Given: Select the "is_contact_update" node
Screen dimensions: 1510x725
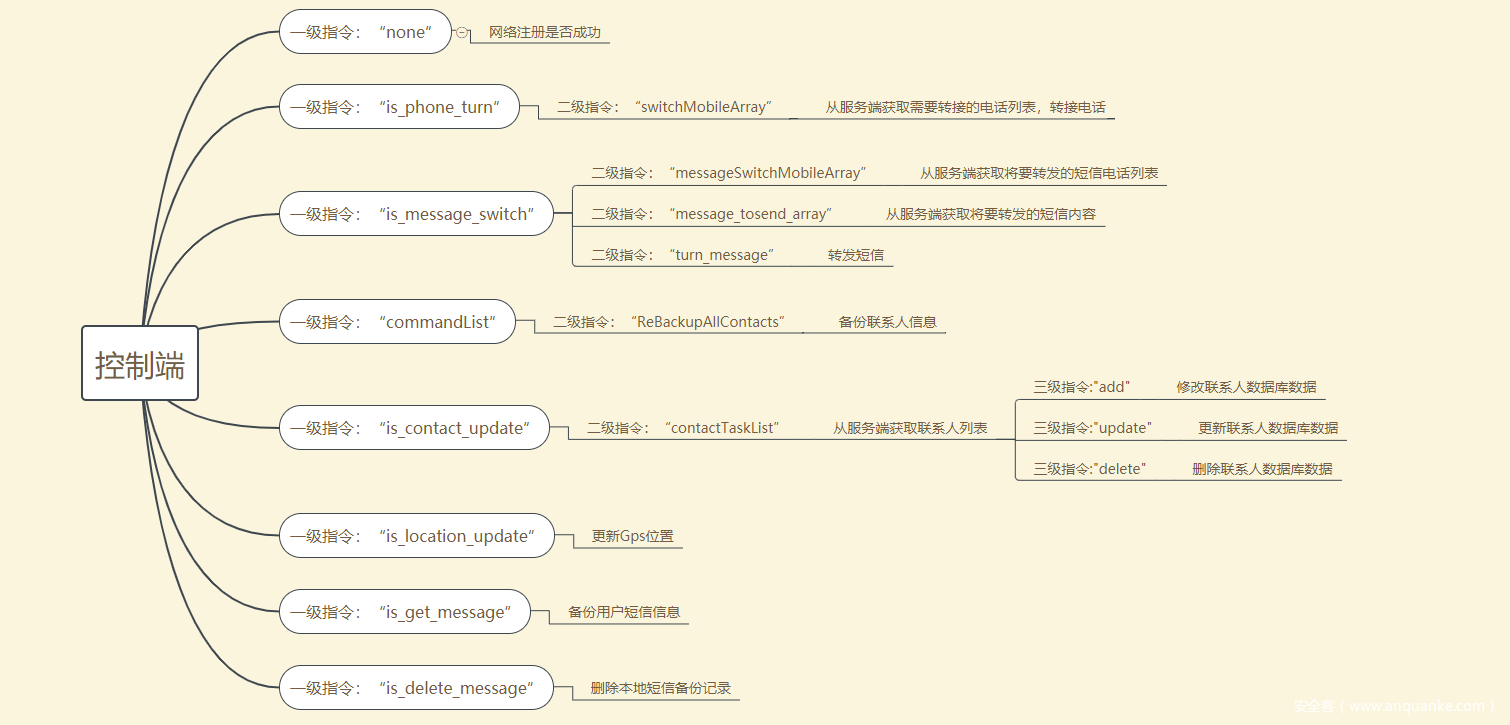Looking at the screenshot, I should [x=414, y=428].
